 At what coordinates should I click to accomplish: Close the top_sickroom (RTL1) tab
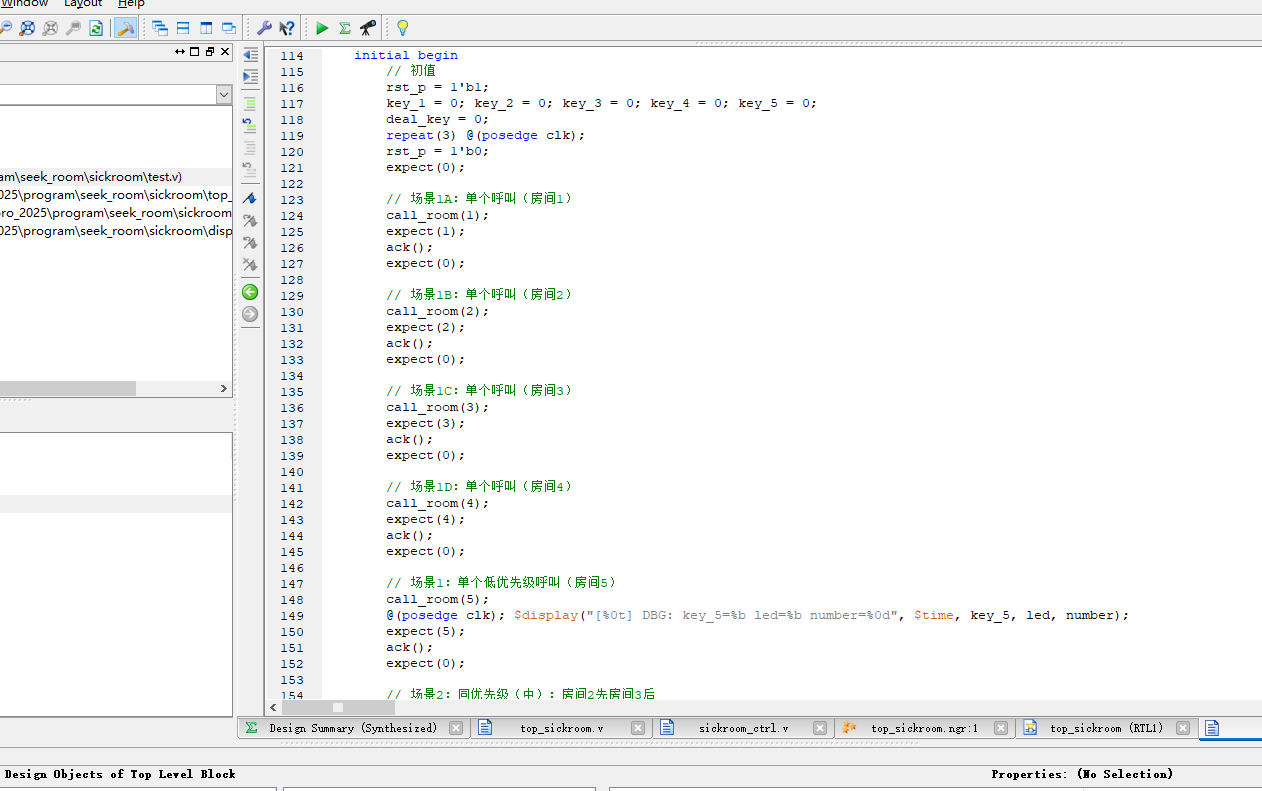click(1184, 728)
